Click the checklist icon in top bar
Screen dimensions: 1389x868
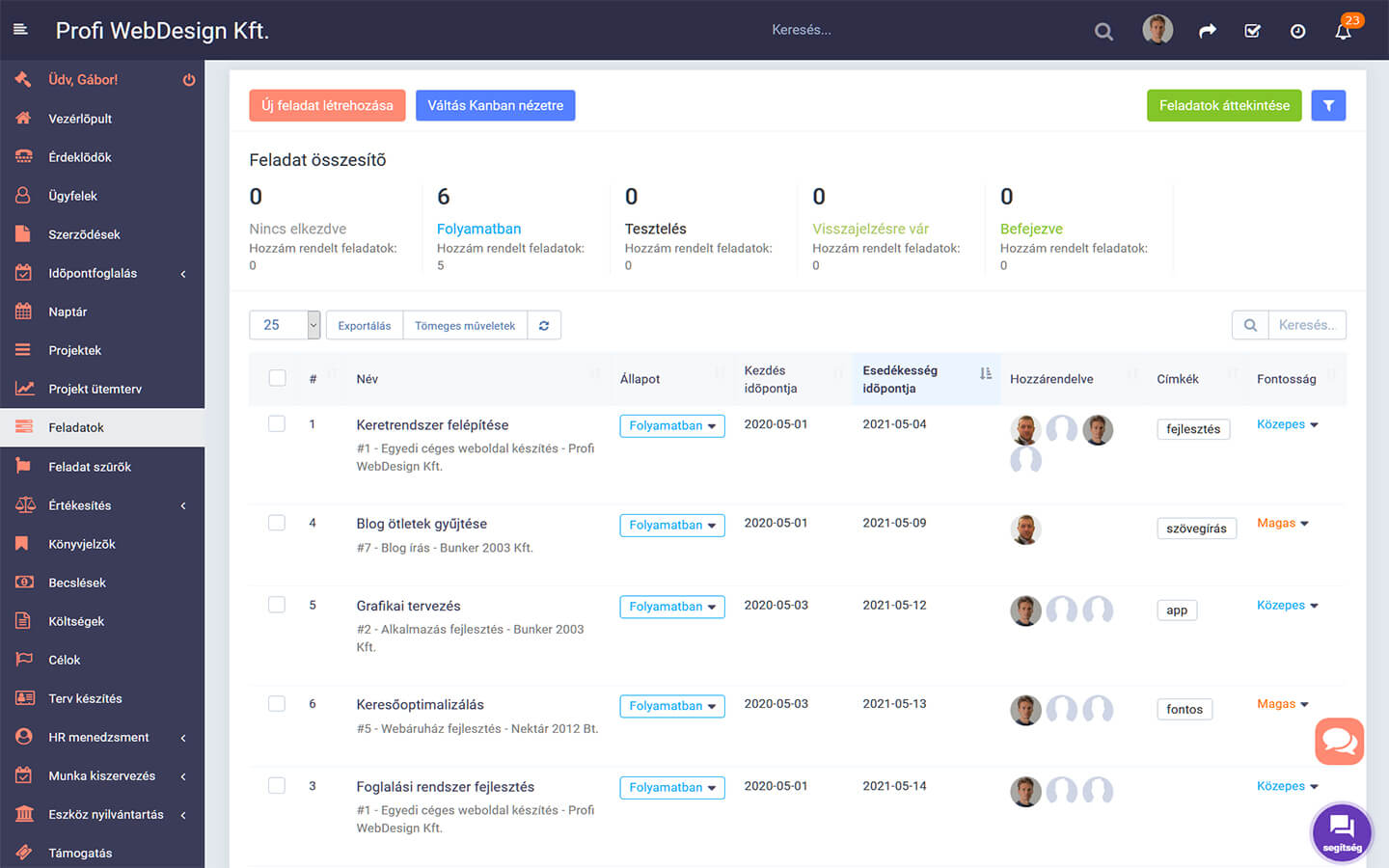[x=1252, y=31]
